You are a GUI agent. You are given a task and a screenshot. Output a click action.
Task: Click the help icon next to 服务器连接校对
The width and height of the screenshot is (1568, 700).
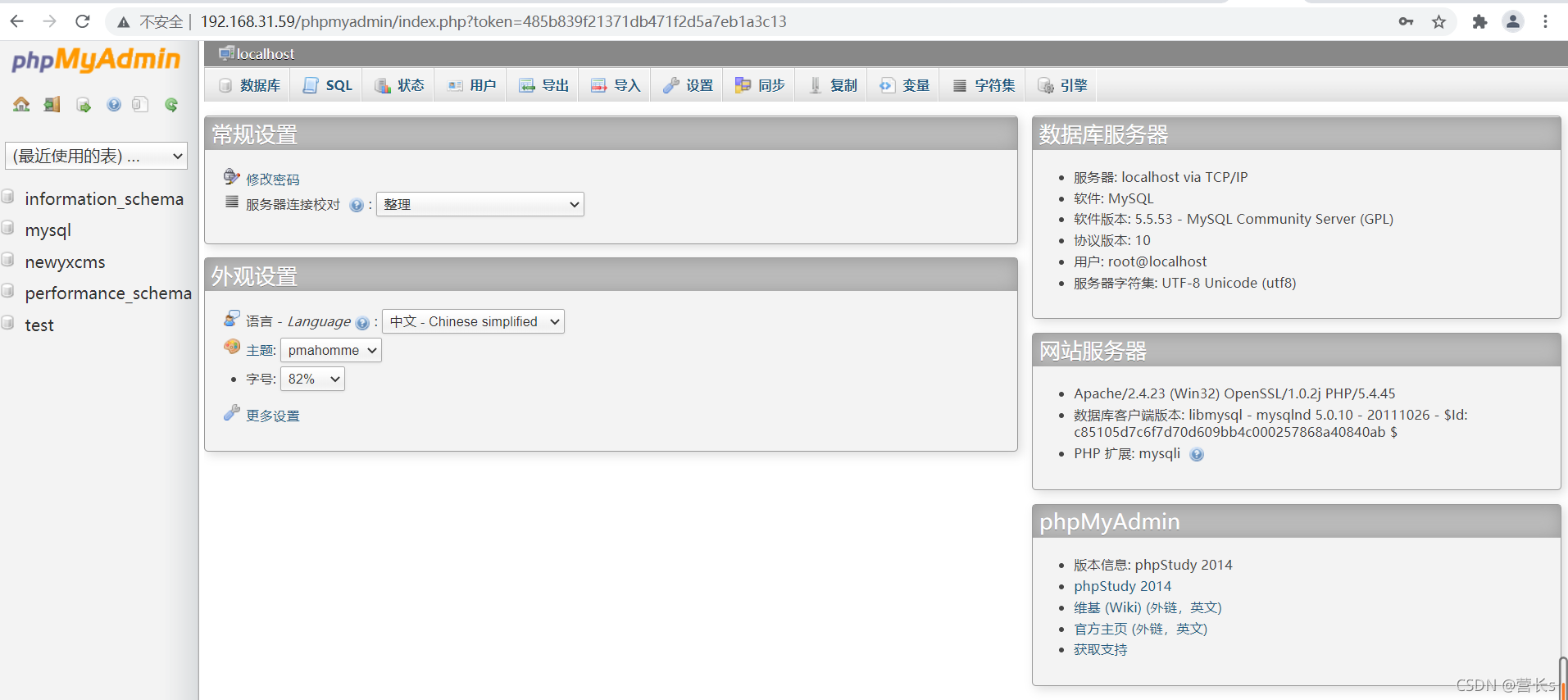pyautogui.click(x=357, y=205)
